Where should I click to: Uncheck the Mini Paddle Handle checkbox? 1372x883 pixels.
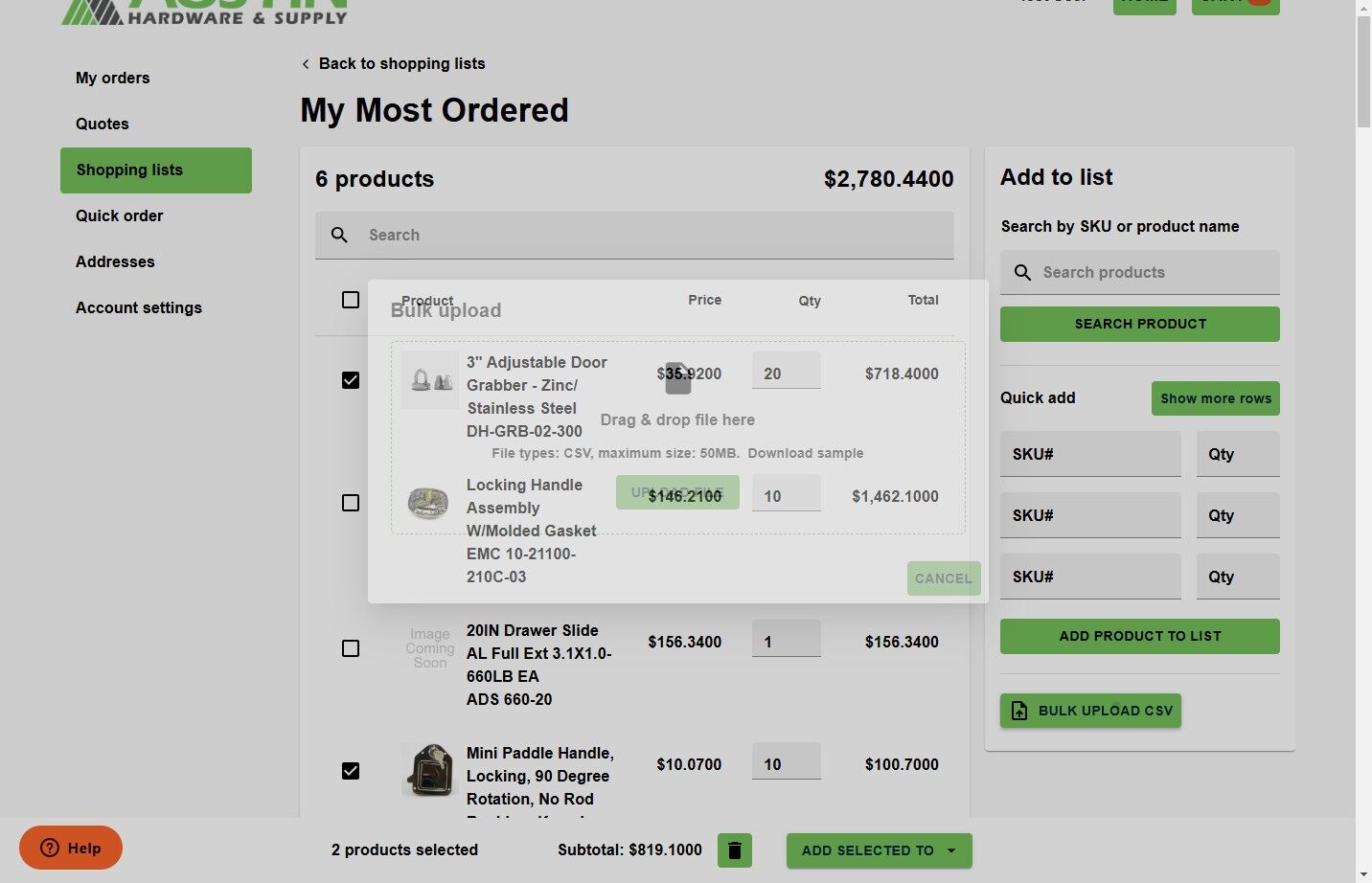click(351, 771)
